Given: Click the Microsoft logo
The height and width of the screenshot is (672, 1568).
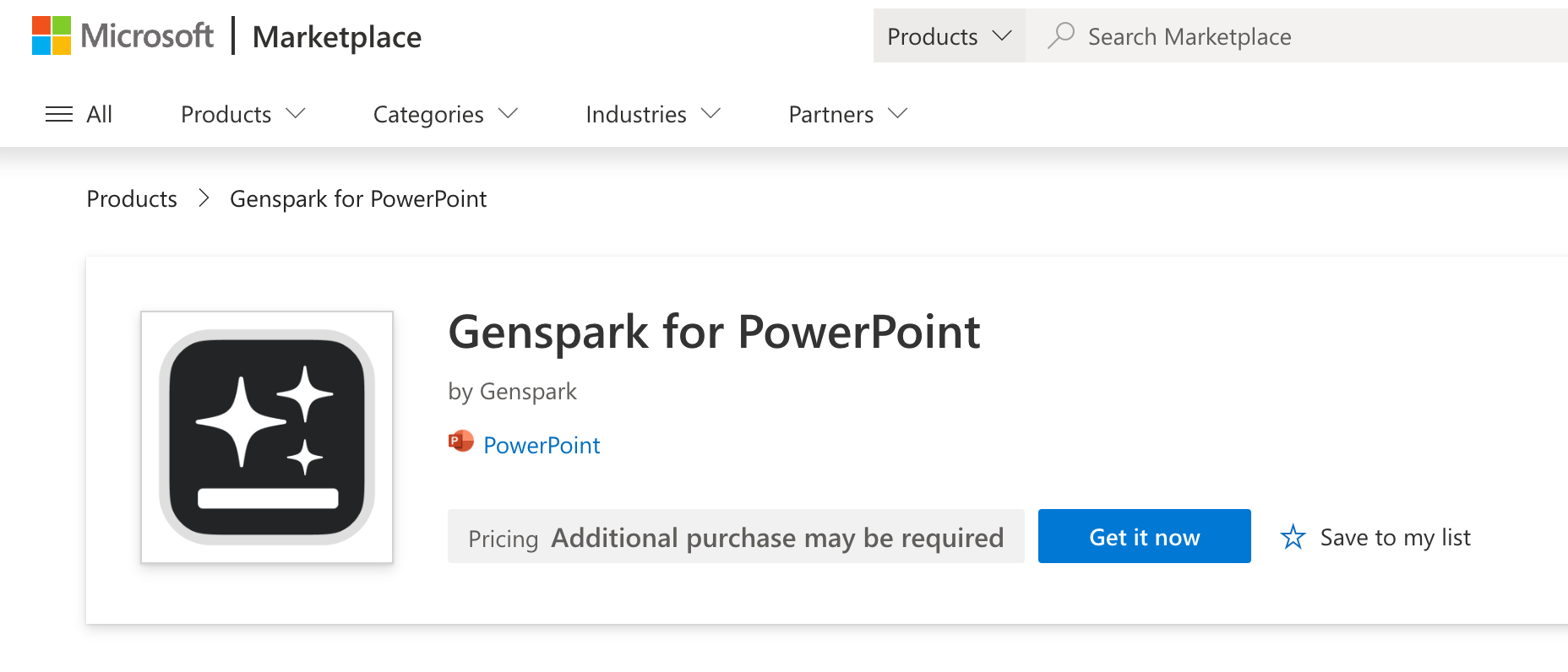Looking at the screenshot, I should 122,35.
